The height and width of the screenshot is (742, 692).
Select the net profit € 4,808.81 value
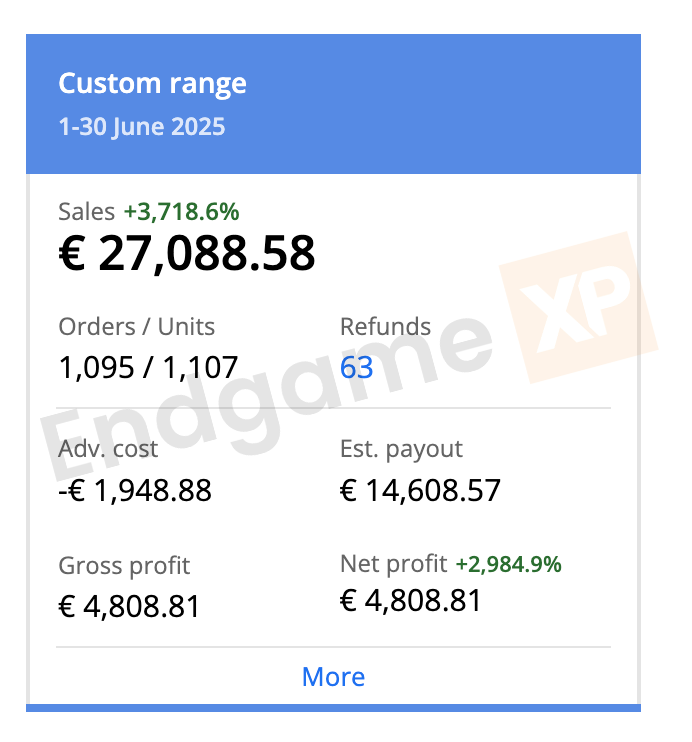pyautogui.click(x=411, y=600)
